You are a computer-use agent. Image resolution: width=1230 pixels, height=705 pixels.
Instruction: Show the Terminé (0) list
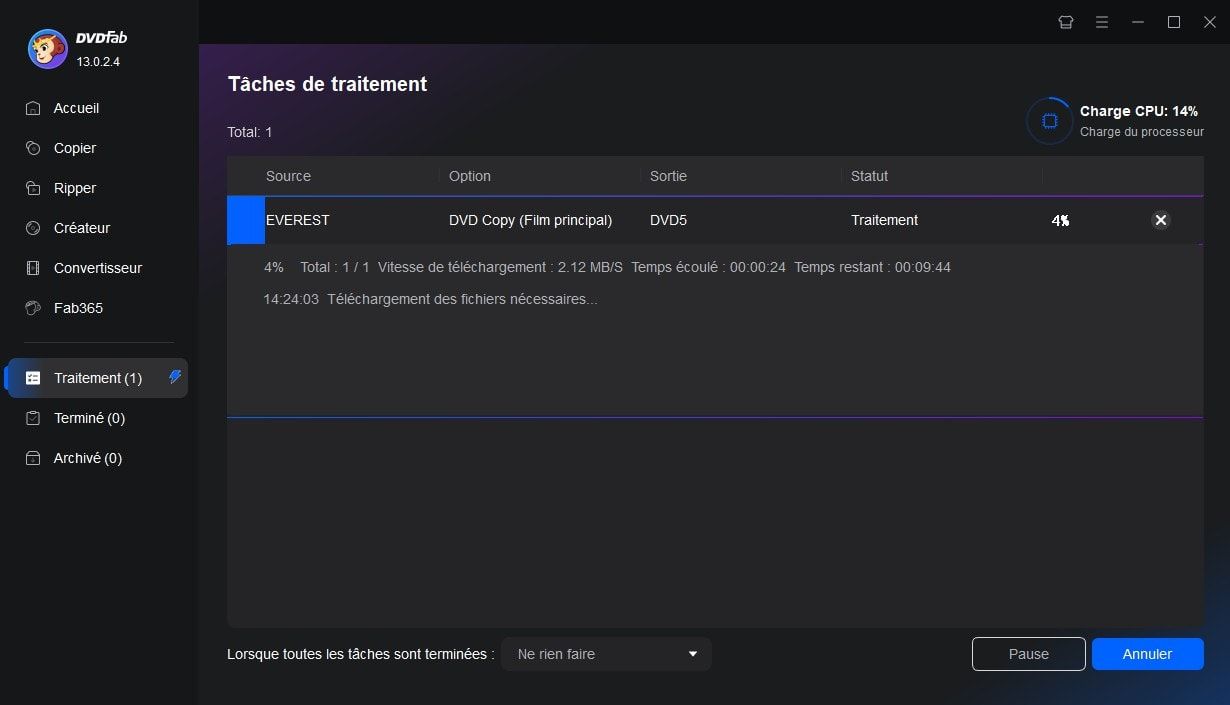[x=96, y=418]
